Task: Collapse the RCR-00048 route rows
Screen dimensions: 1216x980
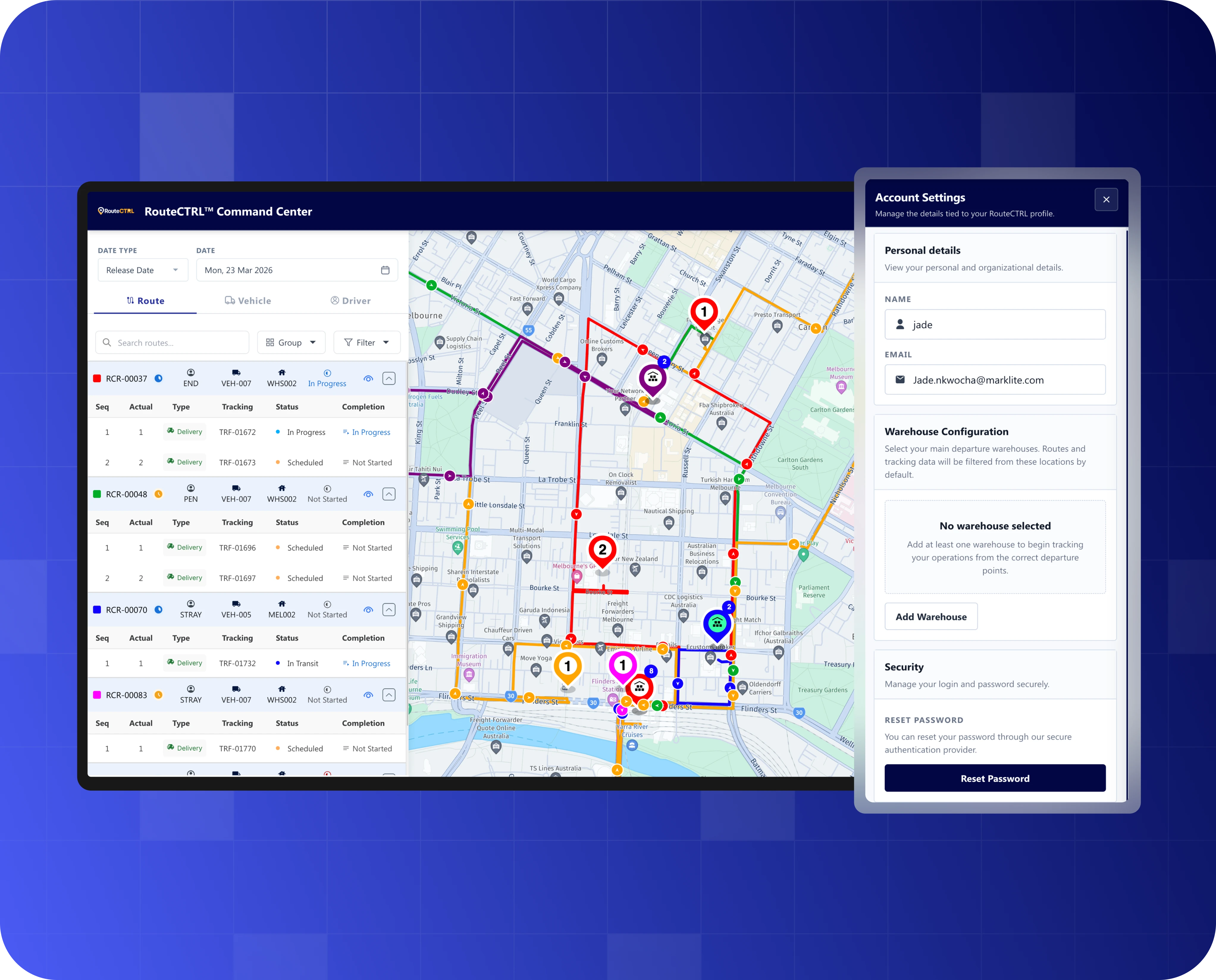Action: click(x=389, y=494)
